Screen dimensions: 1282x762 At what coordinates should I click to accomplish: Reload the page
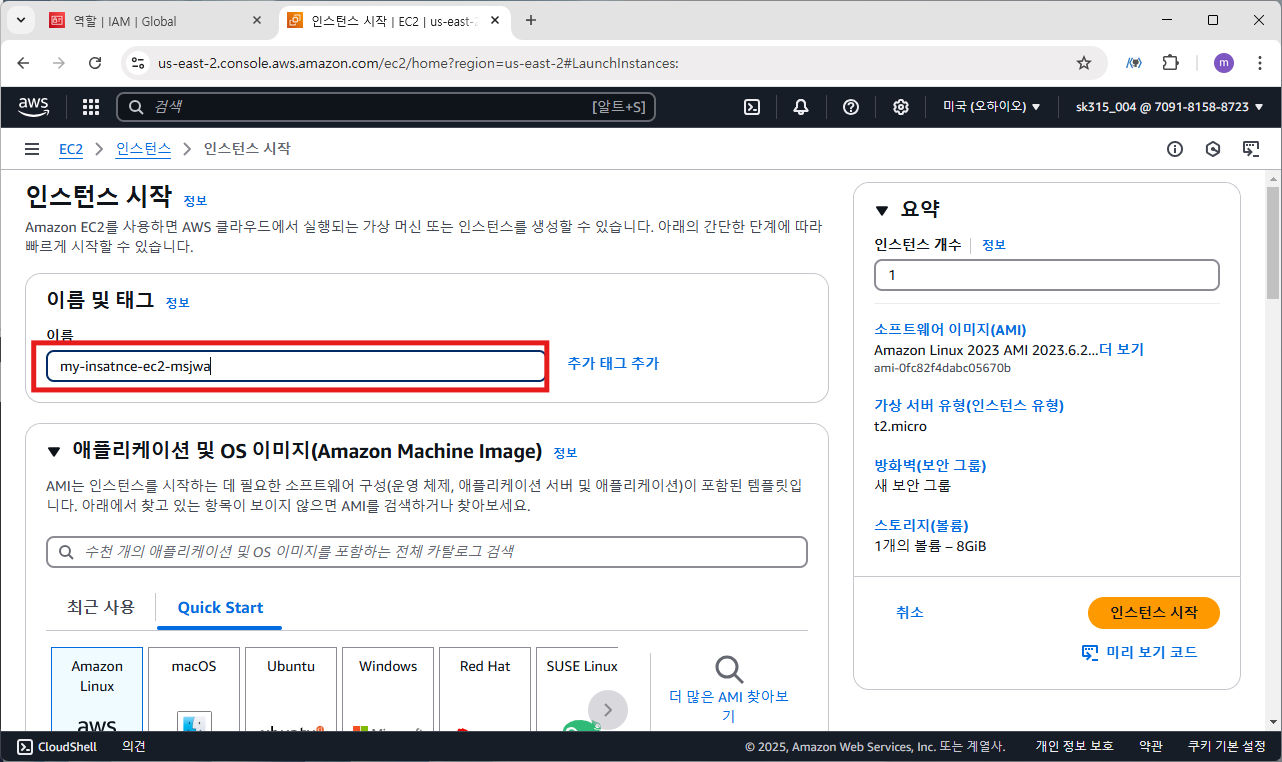coord(95,63)
